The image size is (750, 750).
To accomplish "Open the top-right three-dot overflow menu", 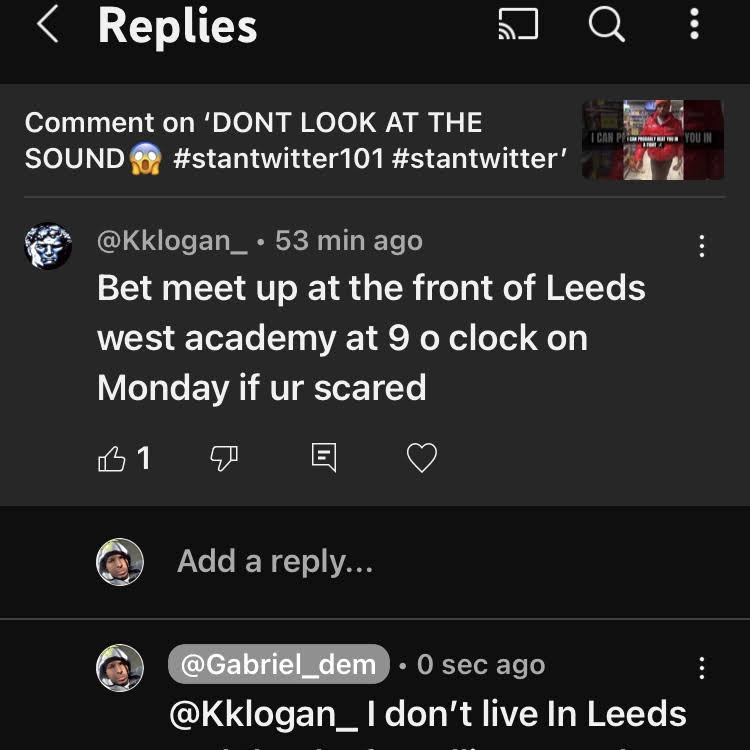I will 694,25.
